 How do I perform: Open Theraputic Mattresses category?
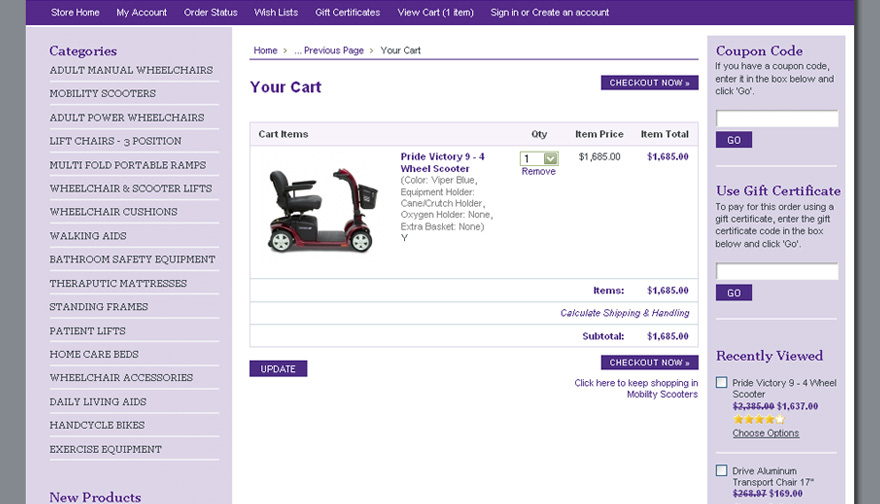[118, 283]
